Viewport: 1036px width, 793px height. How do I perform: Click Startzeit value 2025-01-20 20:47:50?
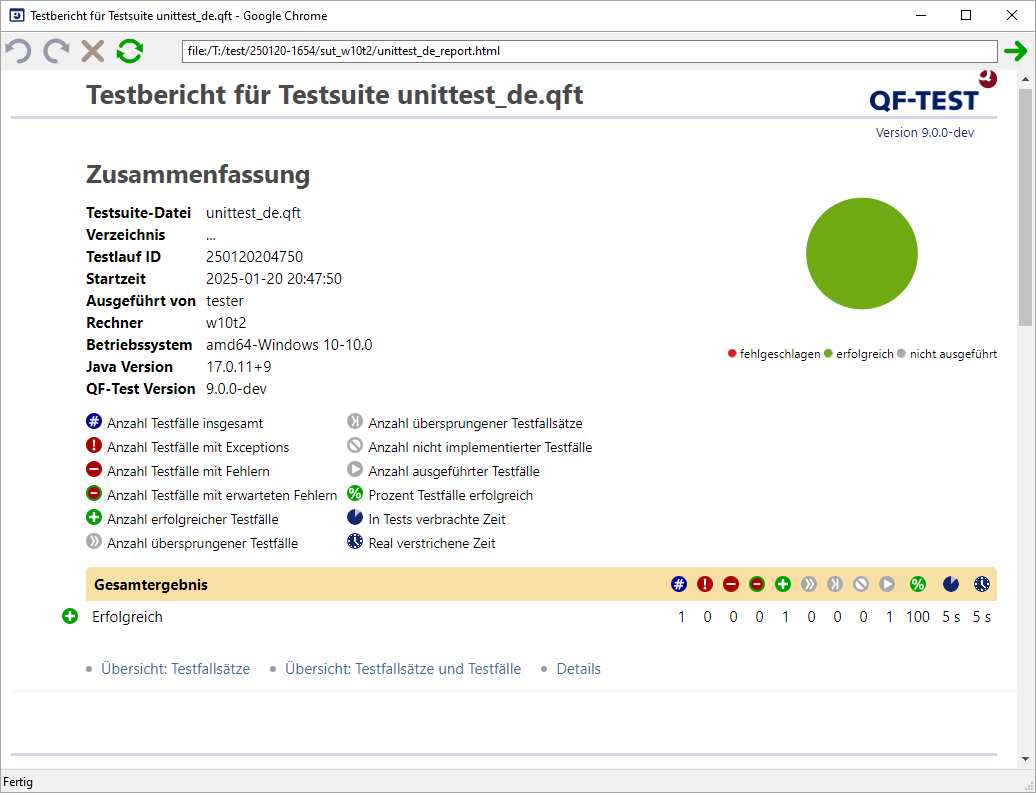tap(274, 279)
